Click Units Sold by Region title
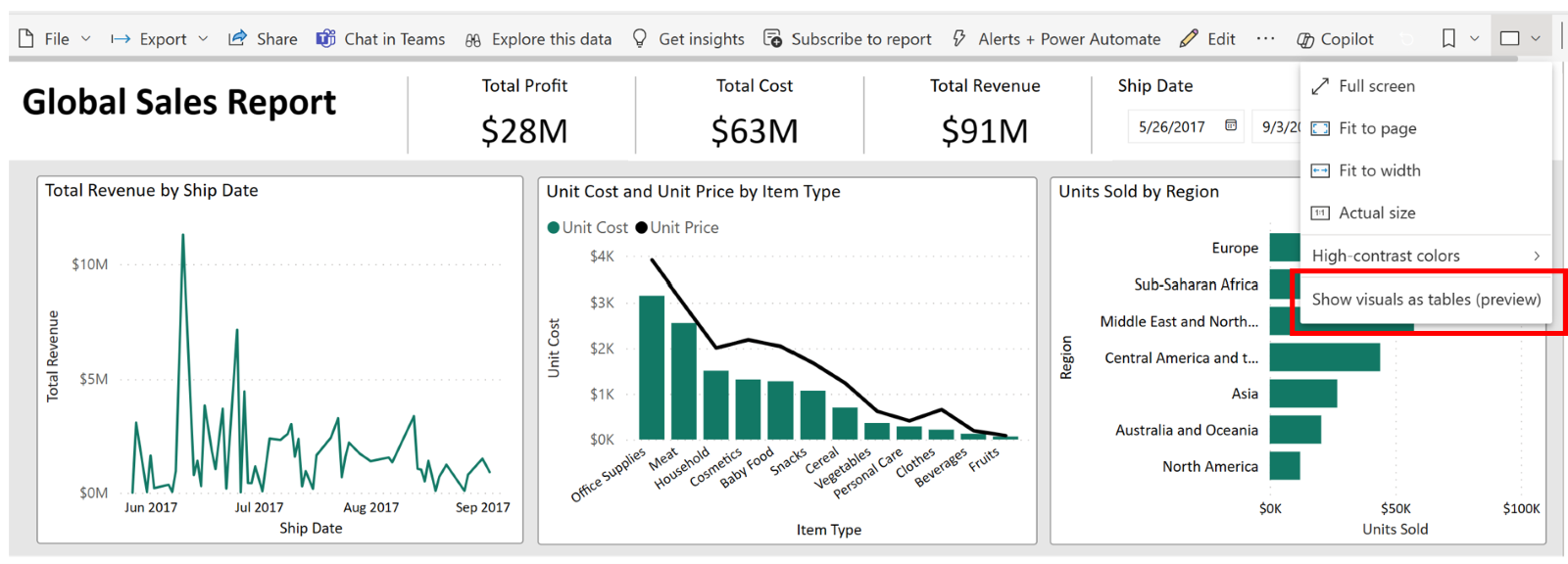This screenshot has height=564, width=1568. pyautogui.click(x=1139, y=192)
